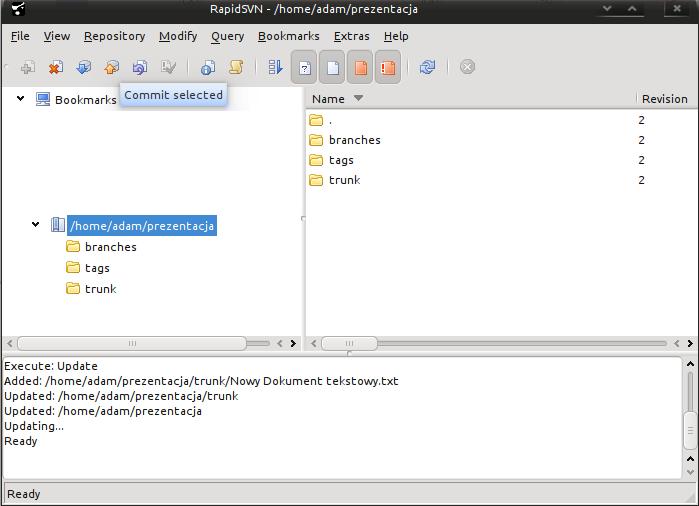The width and height of the screenshot is (699, 506).
Task: Click the working copy icon beside /home/adam/prezentacja
Action: pos(58,224)
